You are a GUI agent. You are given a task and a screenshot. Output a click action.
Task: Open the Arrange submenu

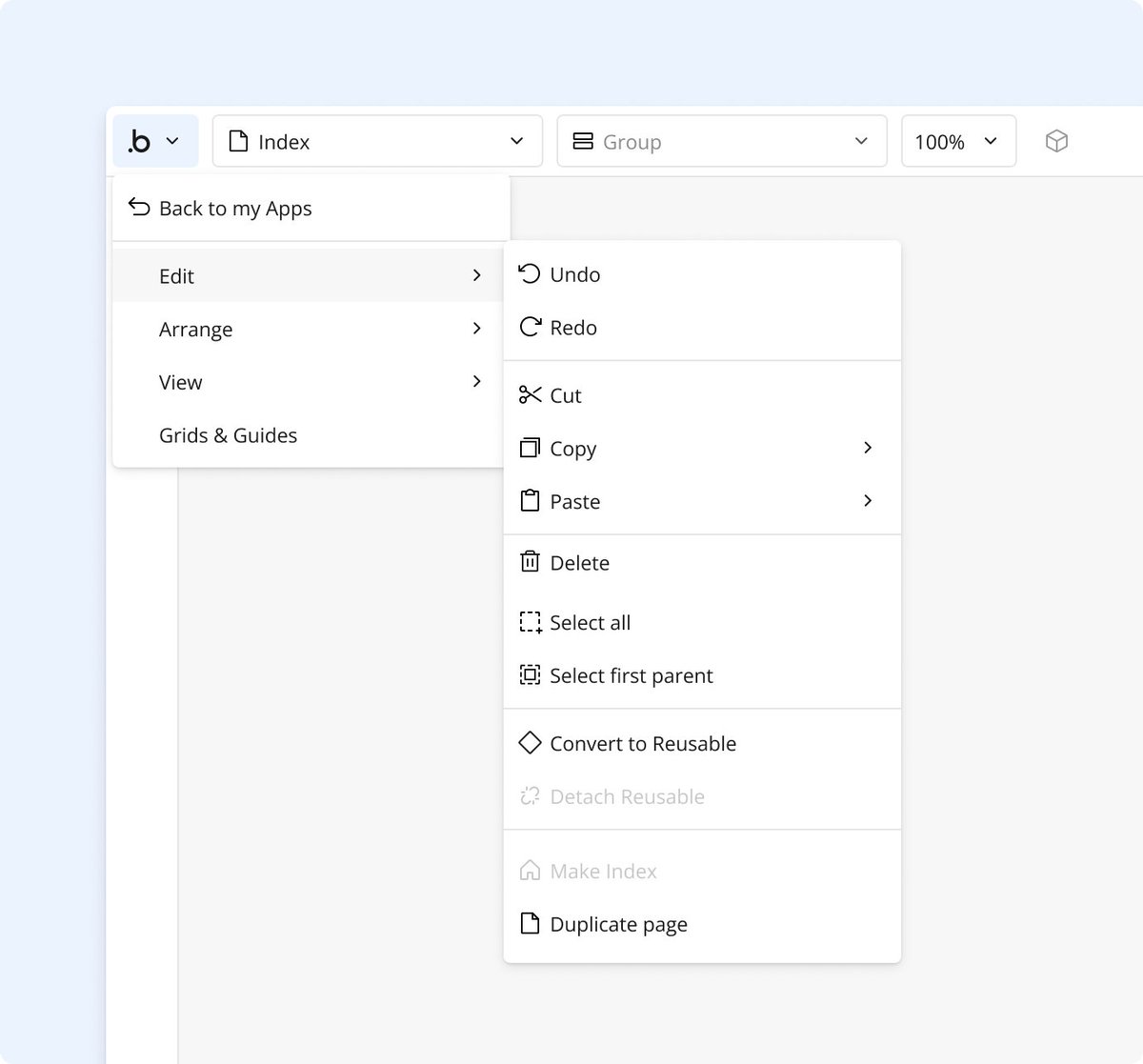point(308,329)
